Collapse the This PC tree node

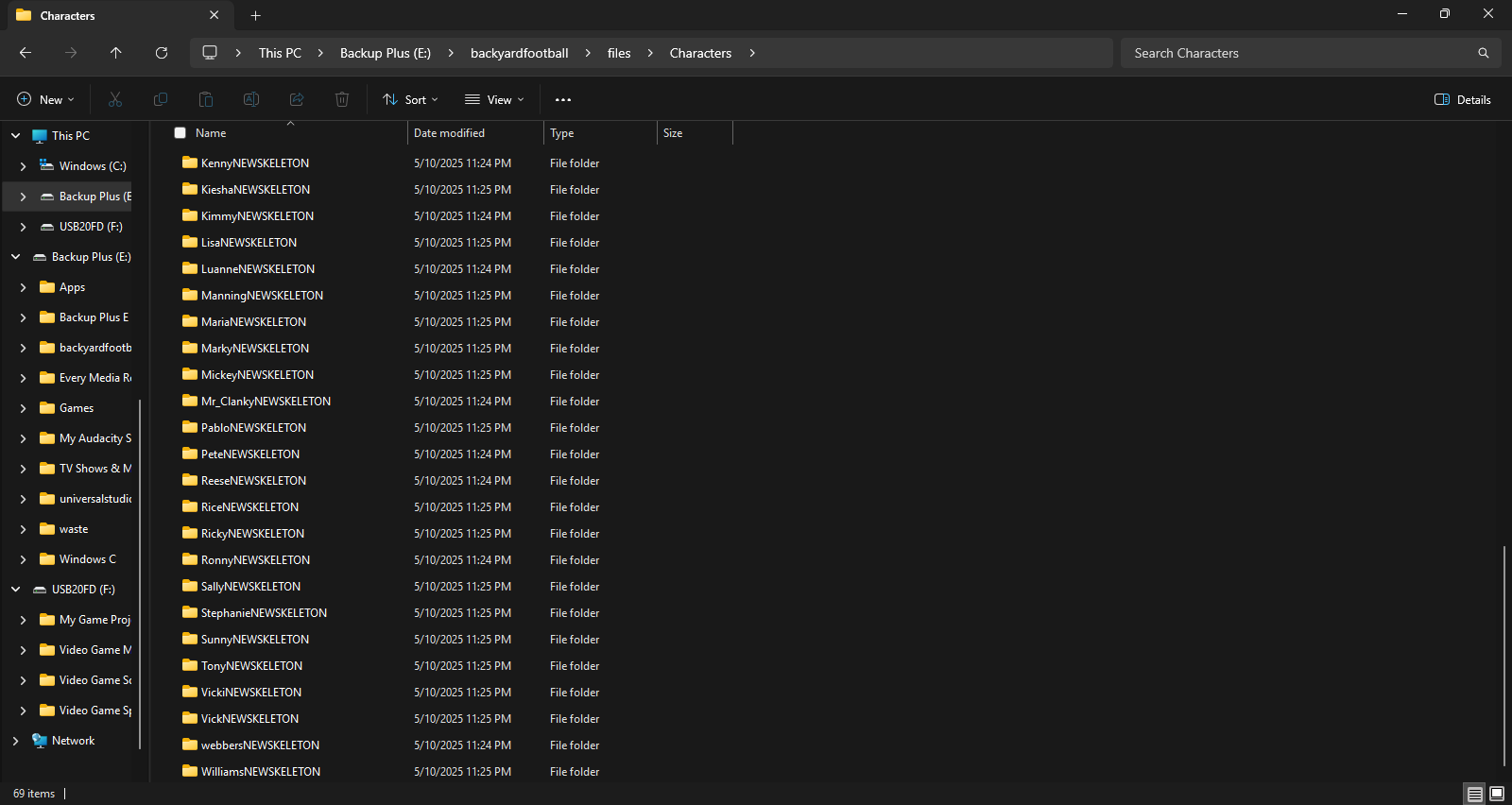coord(15,136)
